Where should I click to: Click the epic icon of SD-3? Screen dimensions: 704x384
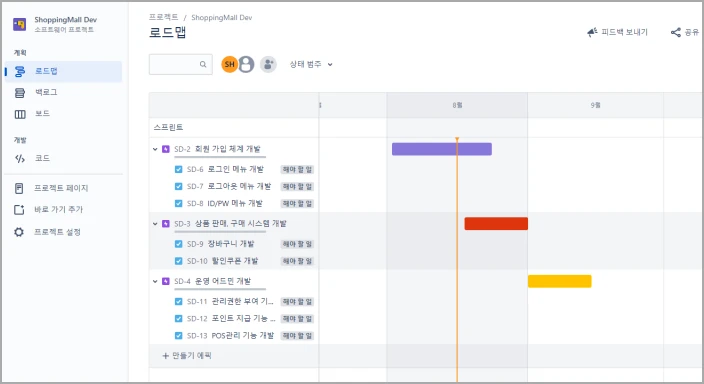pos(166,224)
